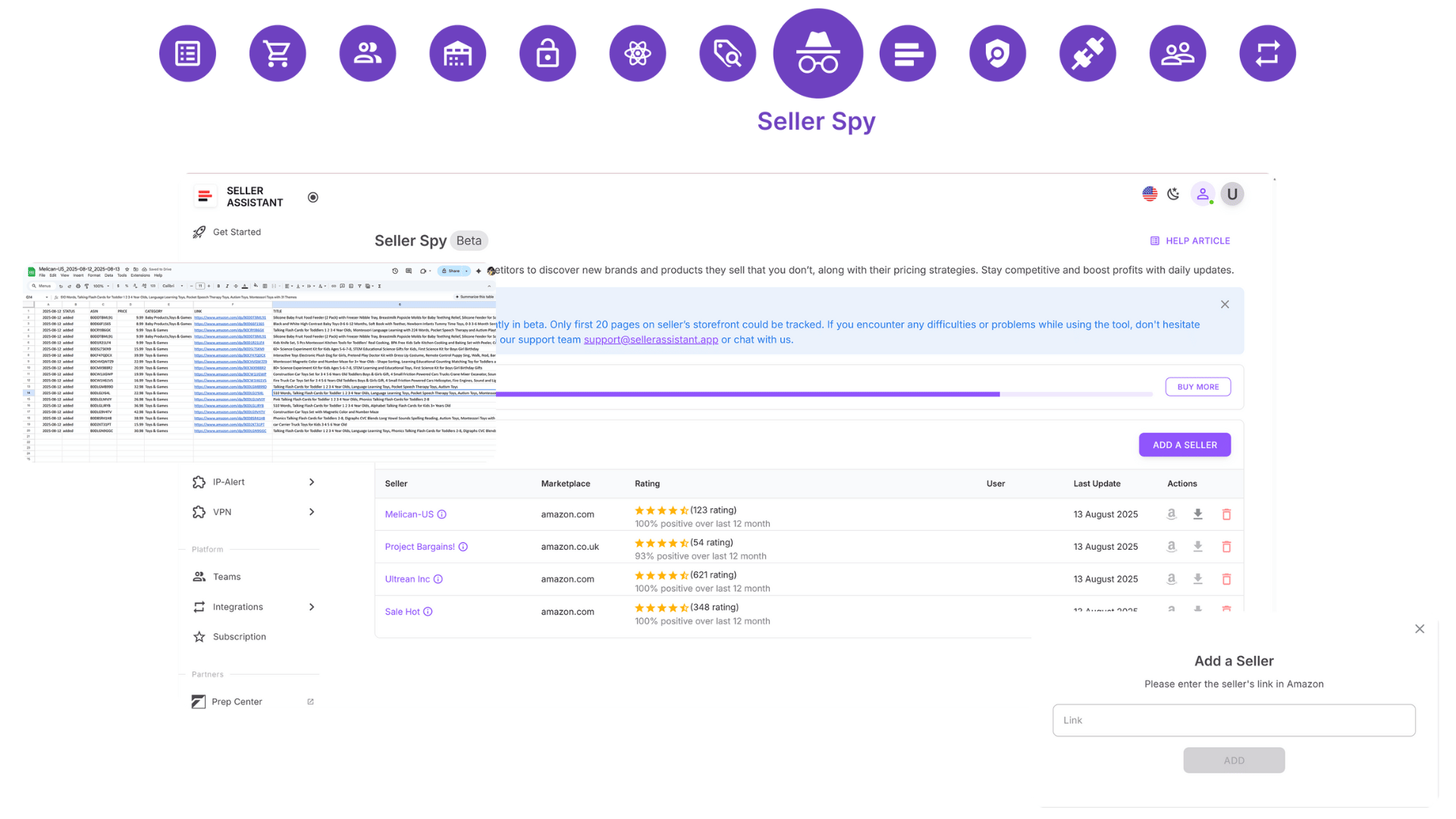Open the price tag search tool
Viewport: 1456px width, 819px height.
tap(727, 53)
